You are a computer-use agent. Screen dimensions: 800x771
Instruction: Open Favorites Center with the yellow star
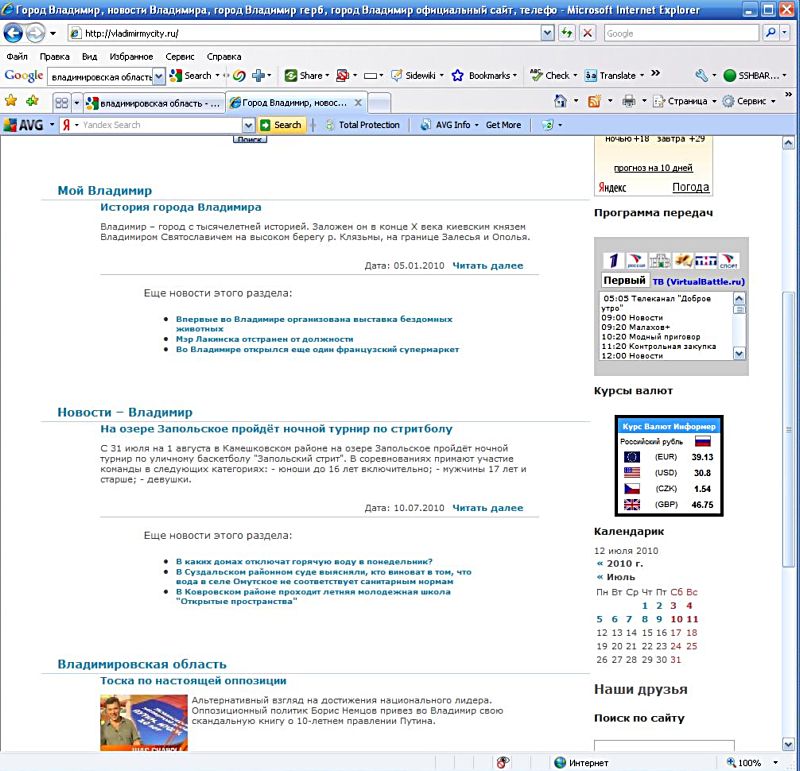tap(11, 101)
